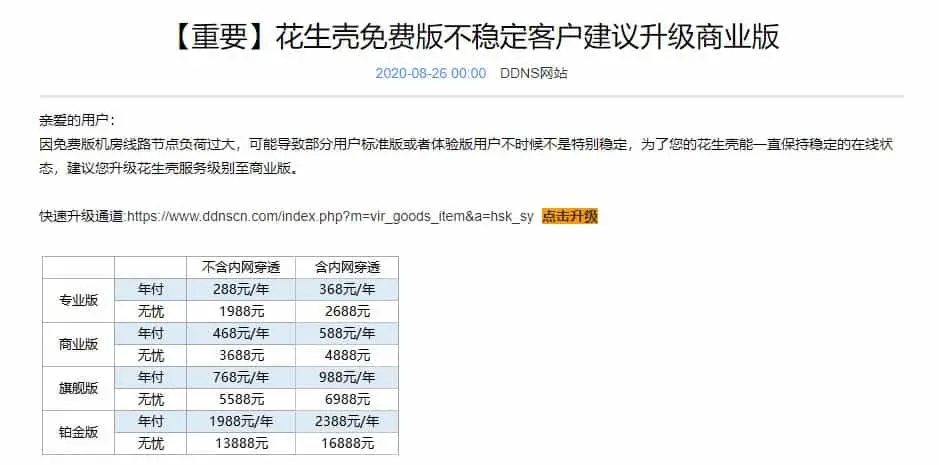Click the 368元/年 price cell
939x465 pixels.
[347, 289]
